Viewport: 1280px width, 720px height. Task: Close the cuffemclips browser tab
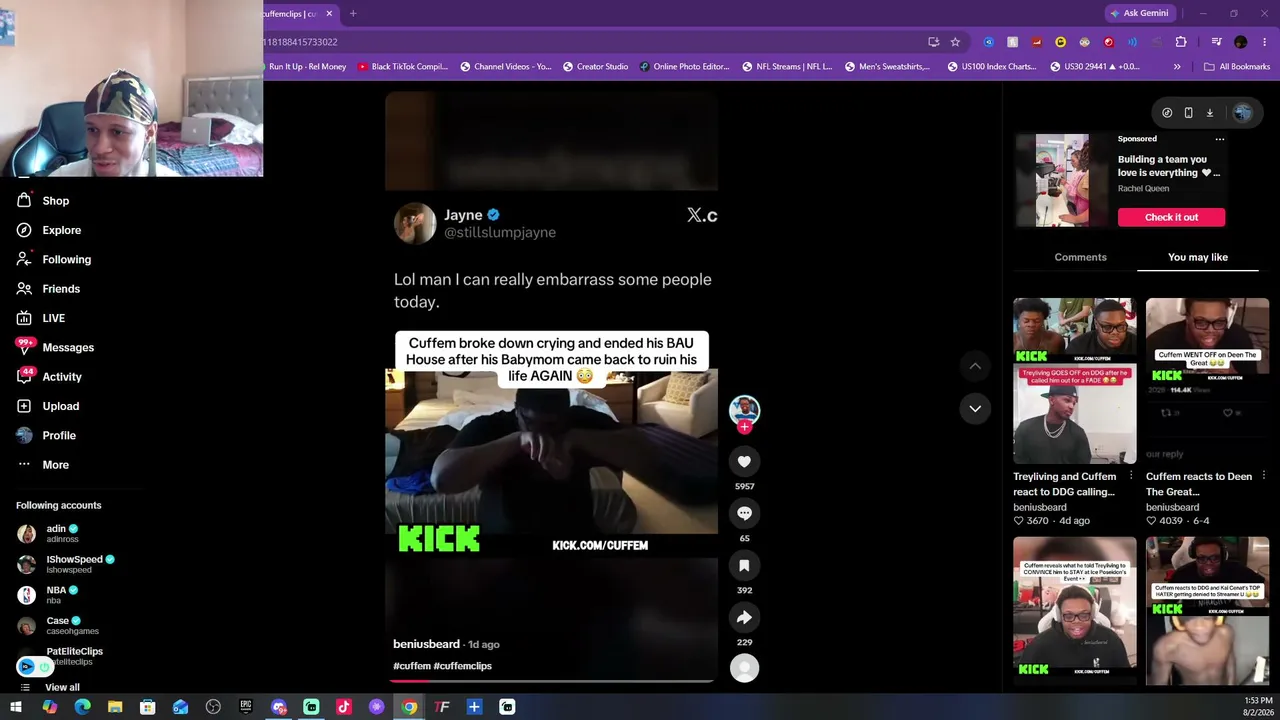click(328, 14)
